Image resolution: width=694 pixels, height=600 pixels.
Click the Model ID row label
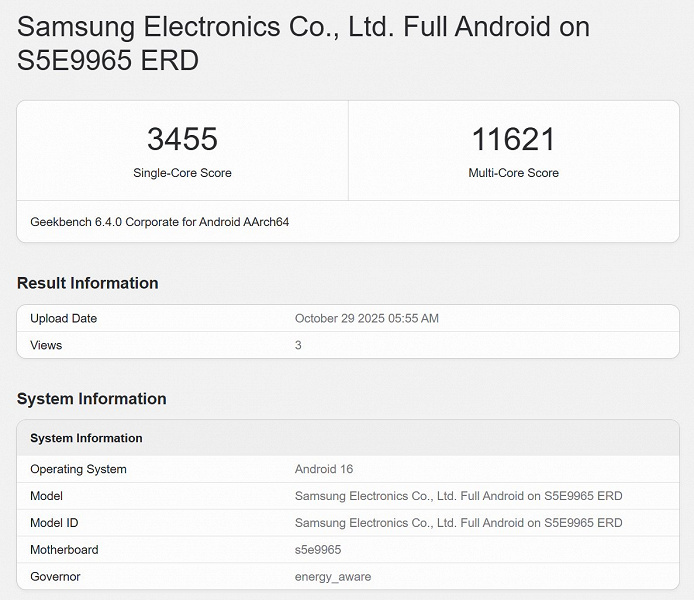pyautogui.click(x=54, y=523)
